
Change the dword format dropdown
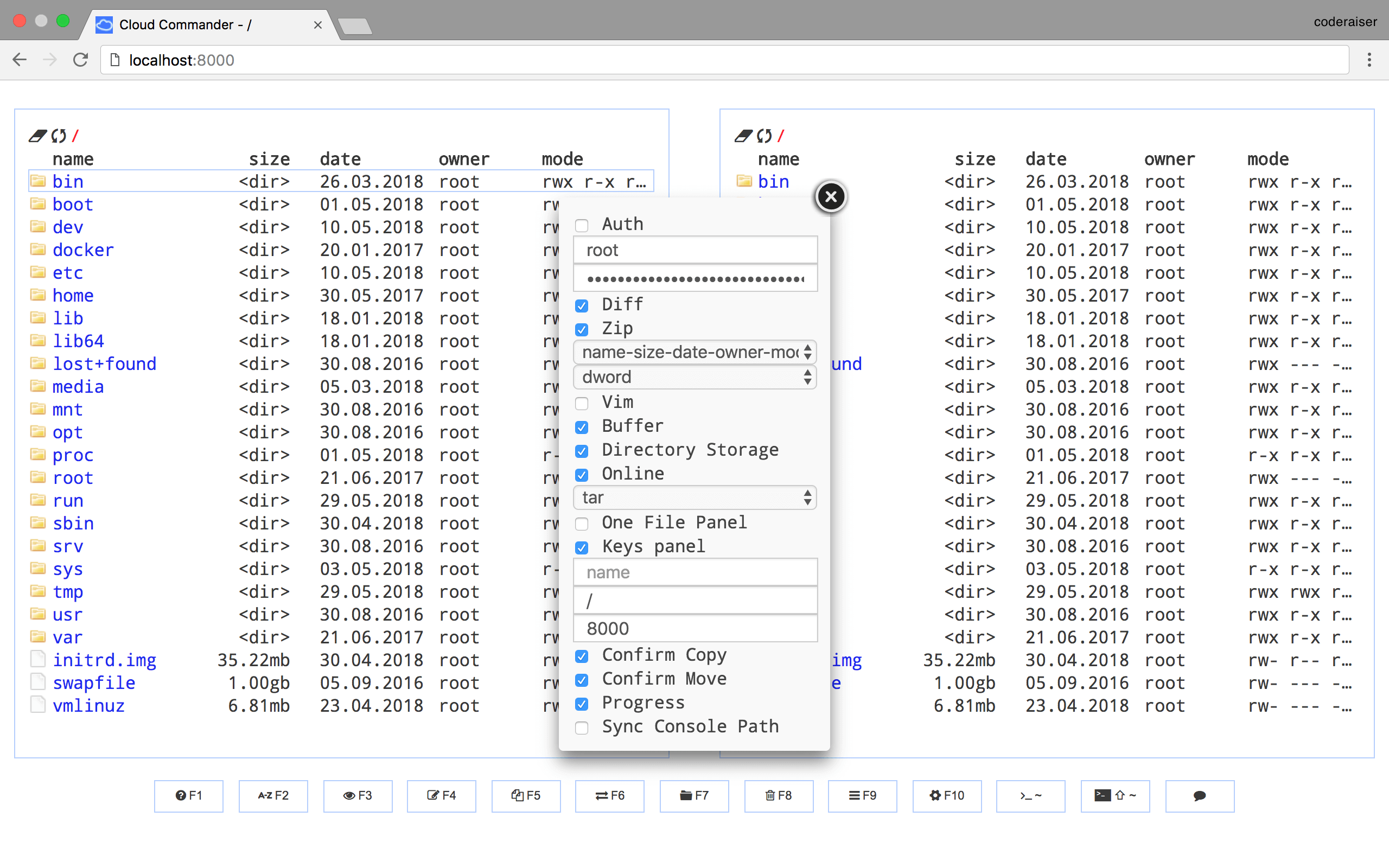tap(694, 376)
